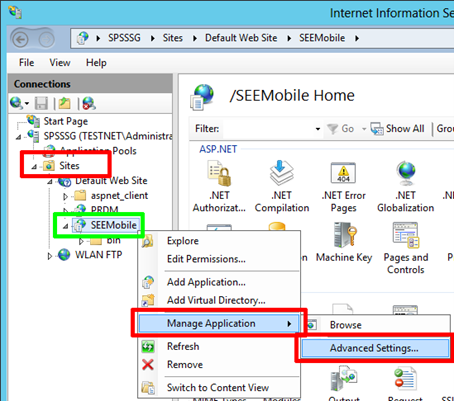Screen dimensions: 454x401
Task: Choose Advanced Settings... from the submenu
Action: pos(375,348)
